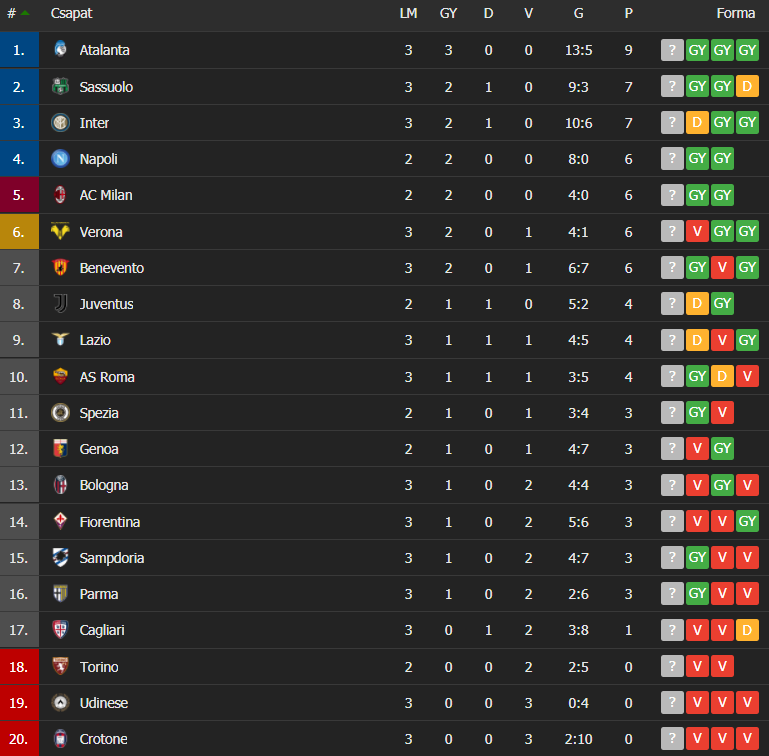
Task: Click Sassuolo's orange D draw form badge
Action: coord(747,86)
